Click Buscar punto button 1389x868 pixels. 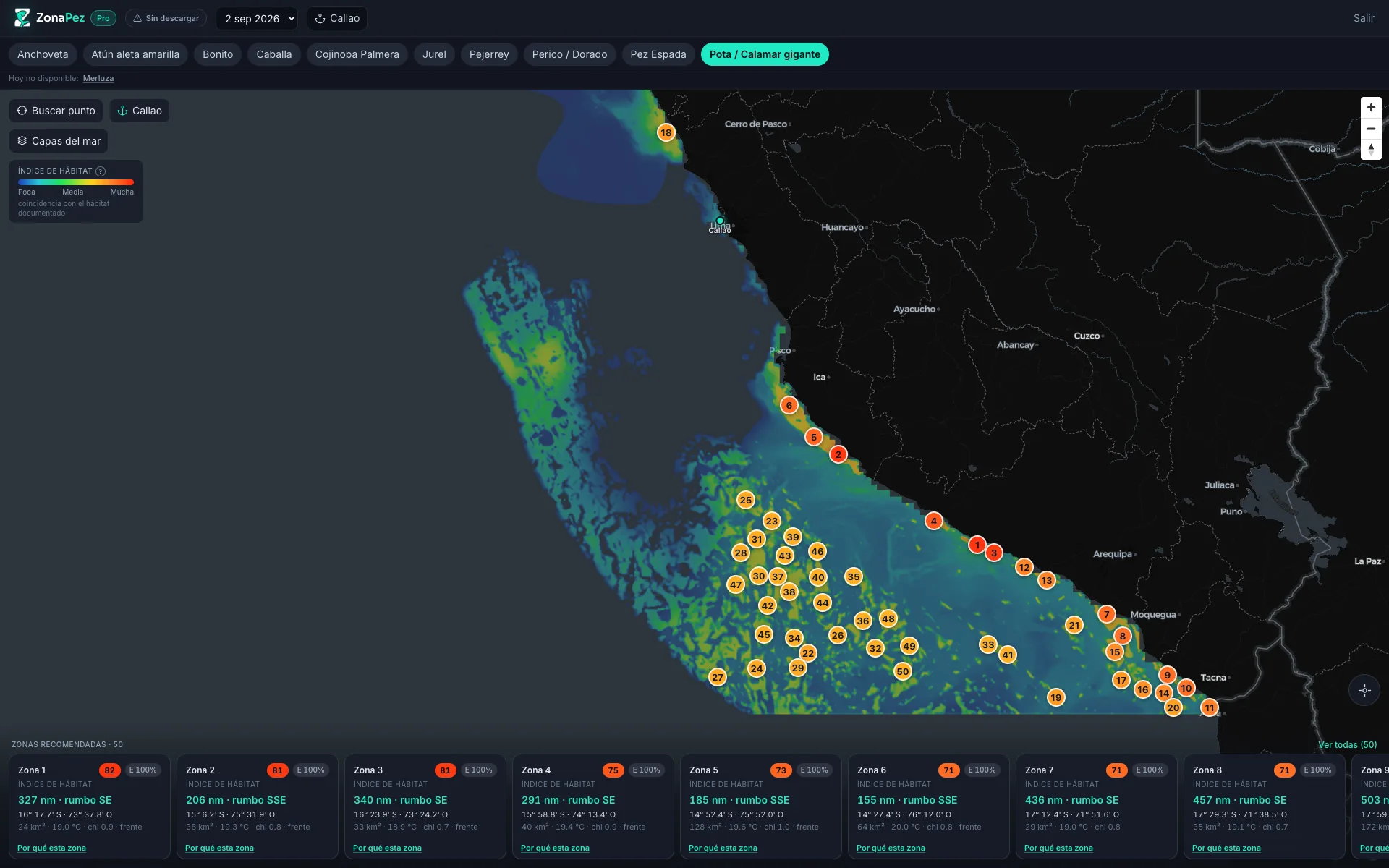(x=56, y=111)
